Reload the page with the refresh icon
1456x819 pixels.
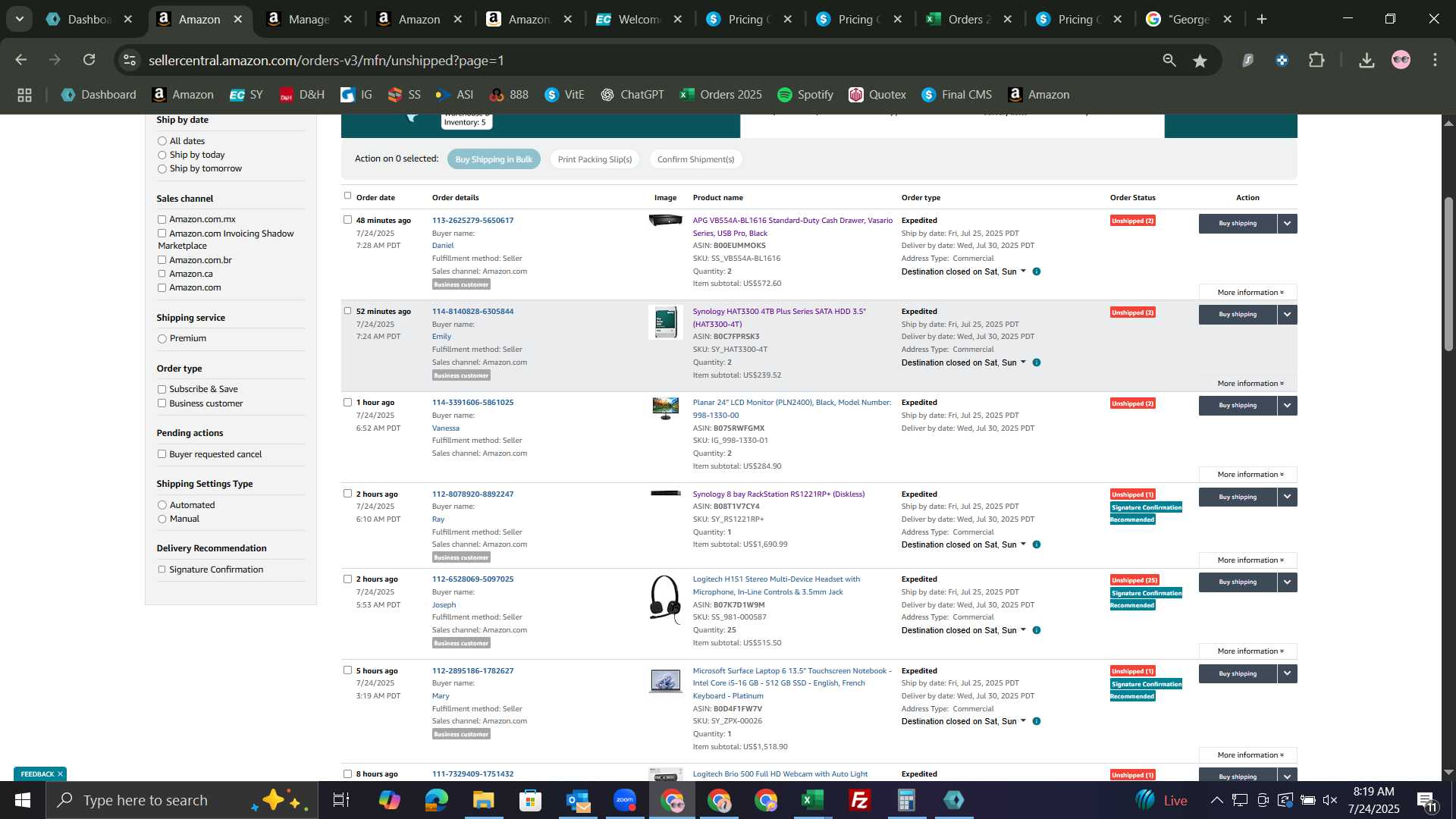(x=89, y=60)
